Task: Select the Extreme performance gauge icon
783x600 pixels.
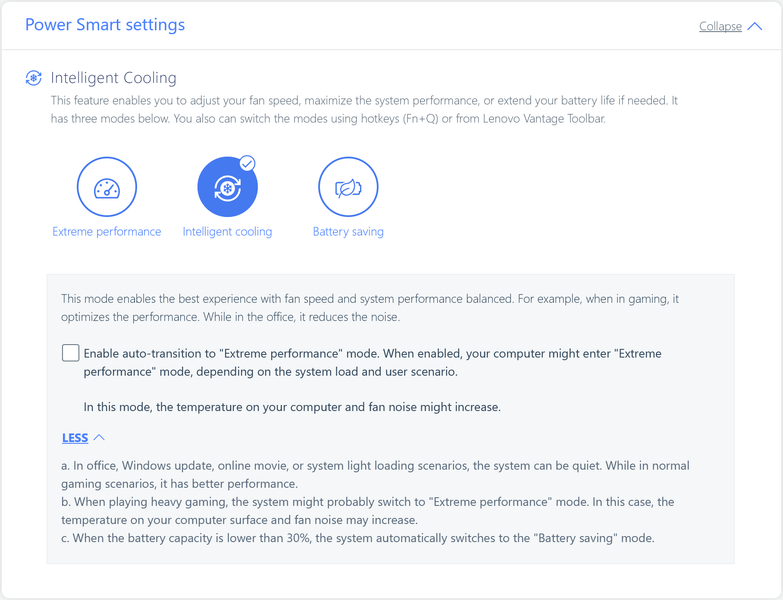Action: (x=107, y=187)
